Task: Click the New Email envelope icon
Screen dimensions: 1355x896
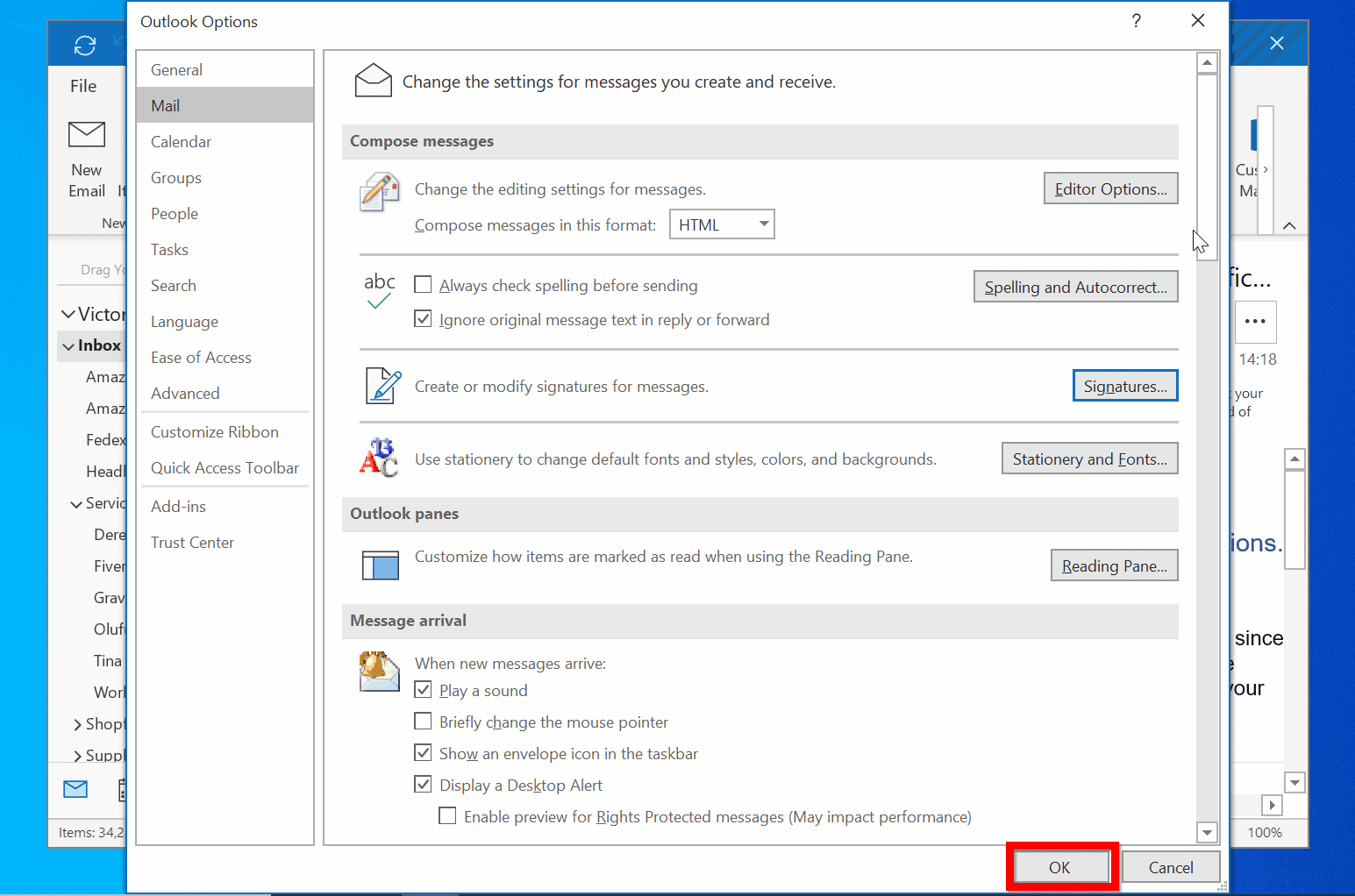Action: [x=86, y=136]
